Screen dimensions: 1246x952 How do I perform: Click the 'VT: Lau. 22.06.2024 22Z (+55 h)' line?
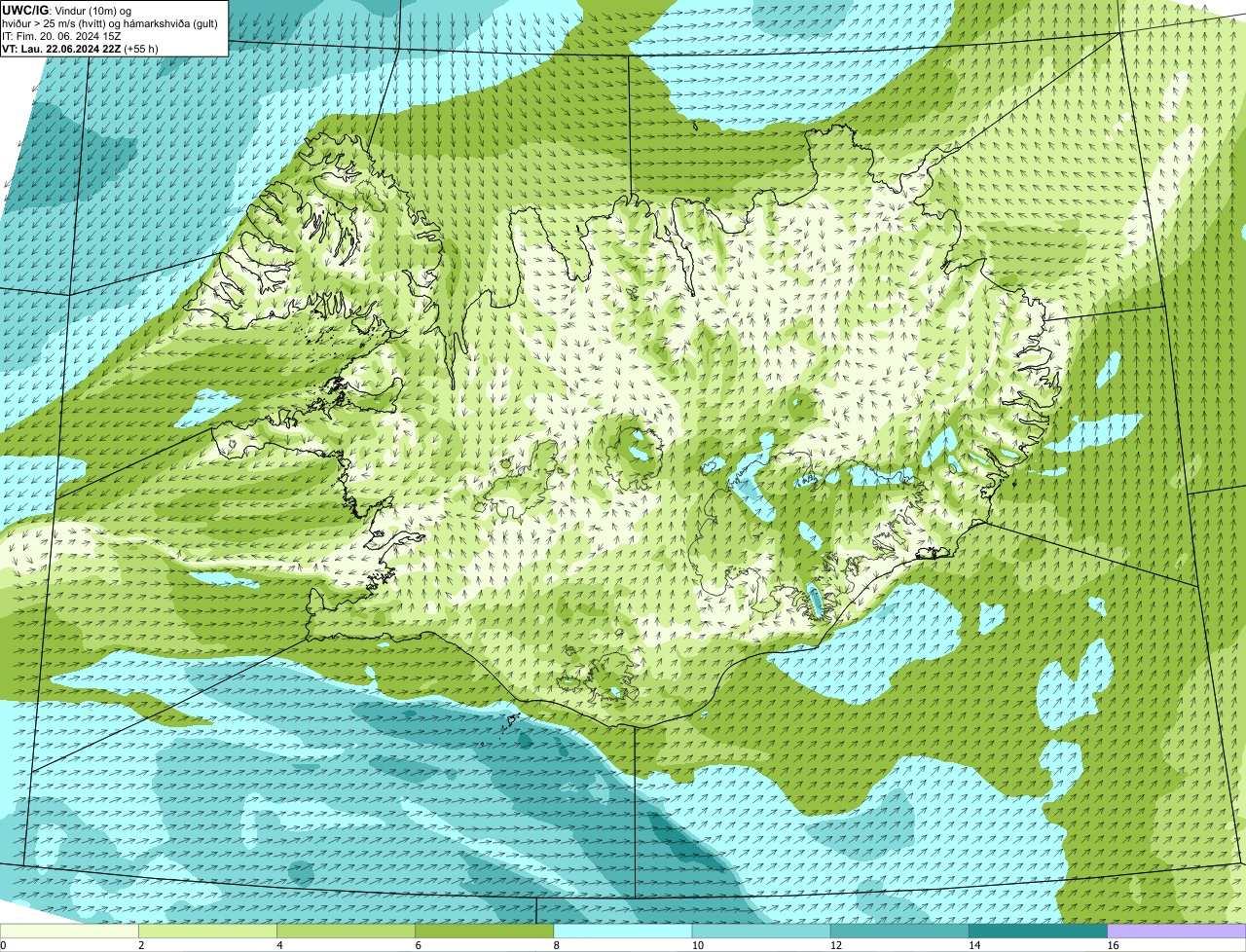click(80, 49)
